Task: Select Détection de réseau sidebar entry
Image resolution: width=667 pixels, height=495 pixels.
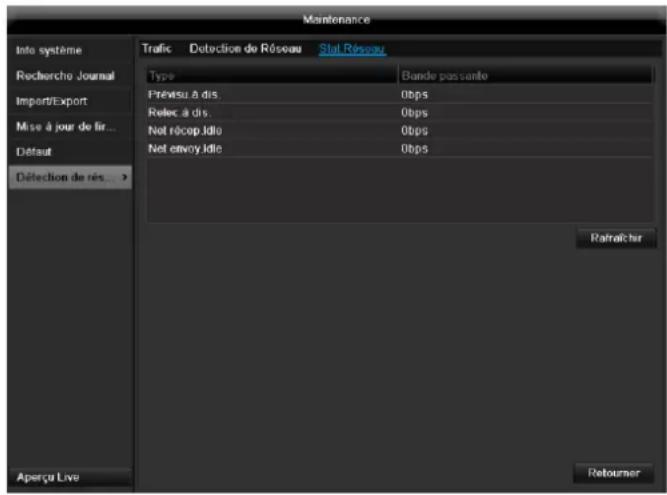Action: [62, 178]
